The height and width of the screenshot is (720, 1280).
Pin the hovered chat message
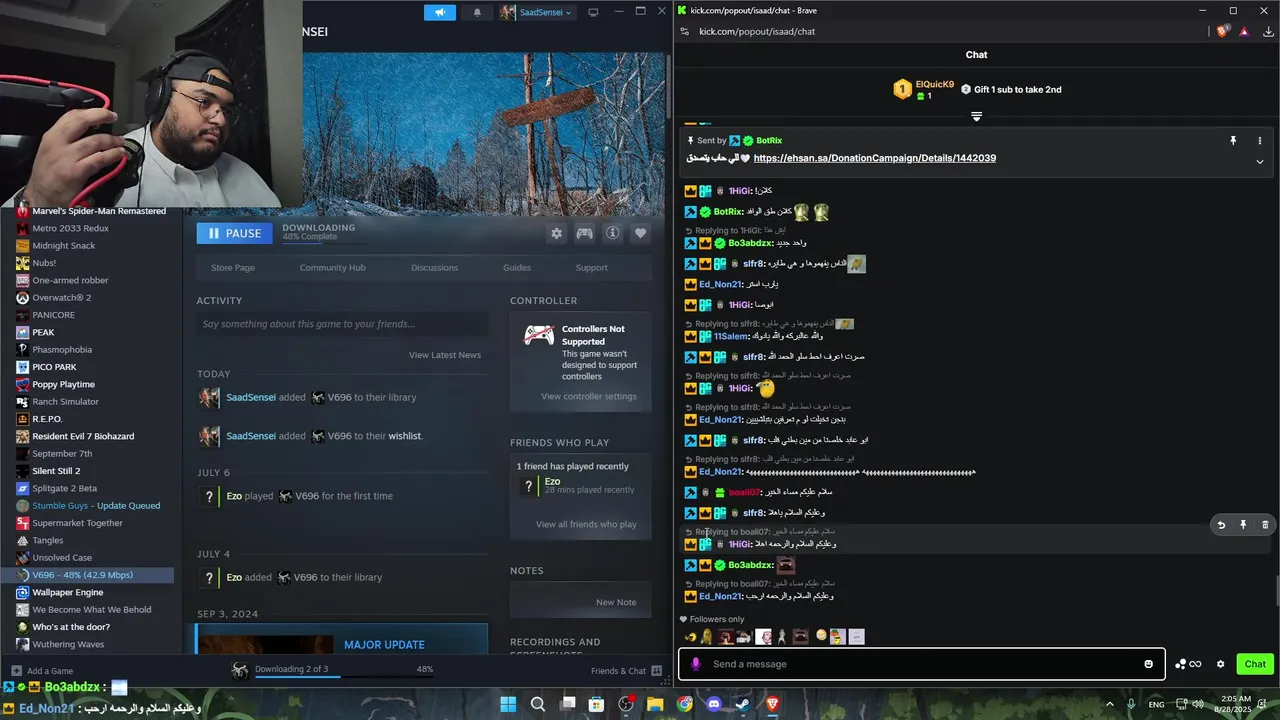(x=1243, y=524)
